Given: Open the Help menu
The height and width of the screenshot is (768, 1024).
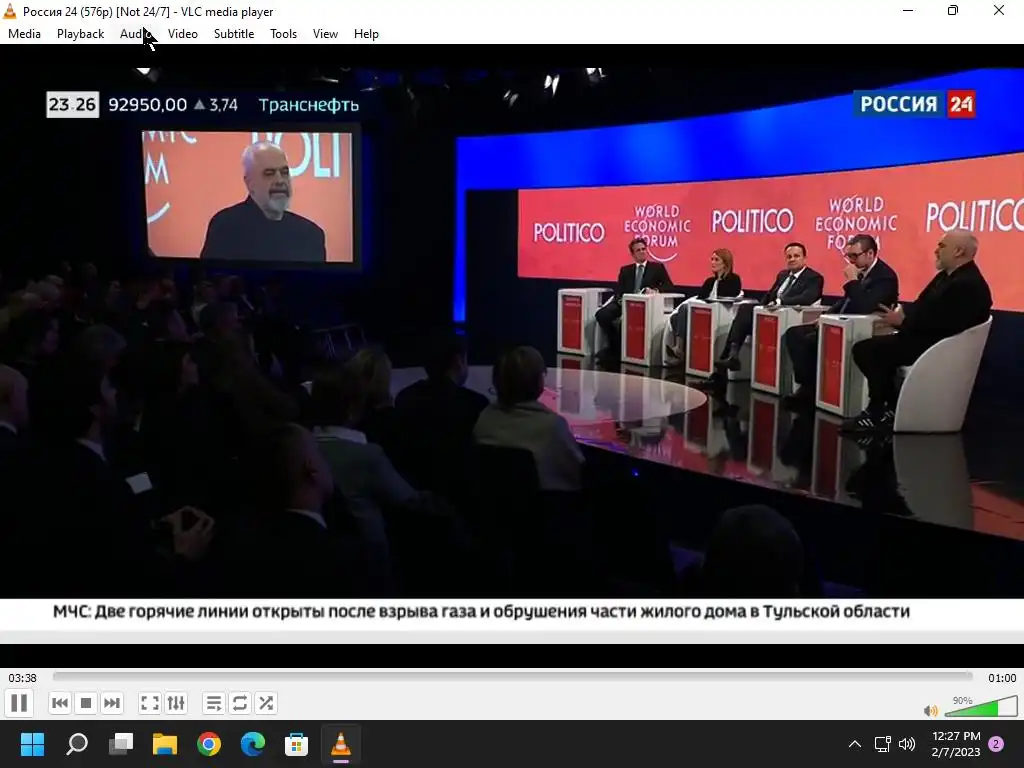Looking at the screenshot, I should point(366,34).
